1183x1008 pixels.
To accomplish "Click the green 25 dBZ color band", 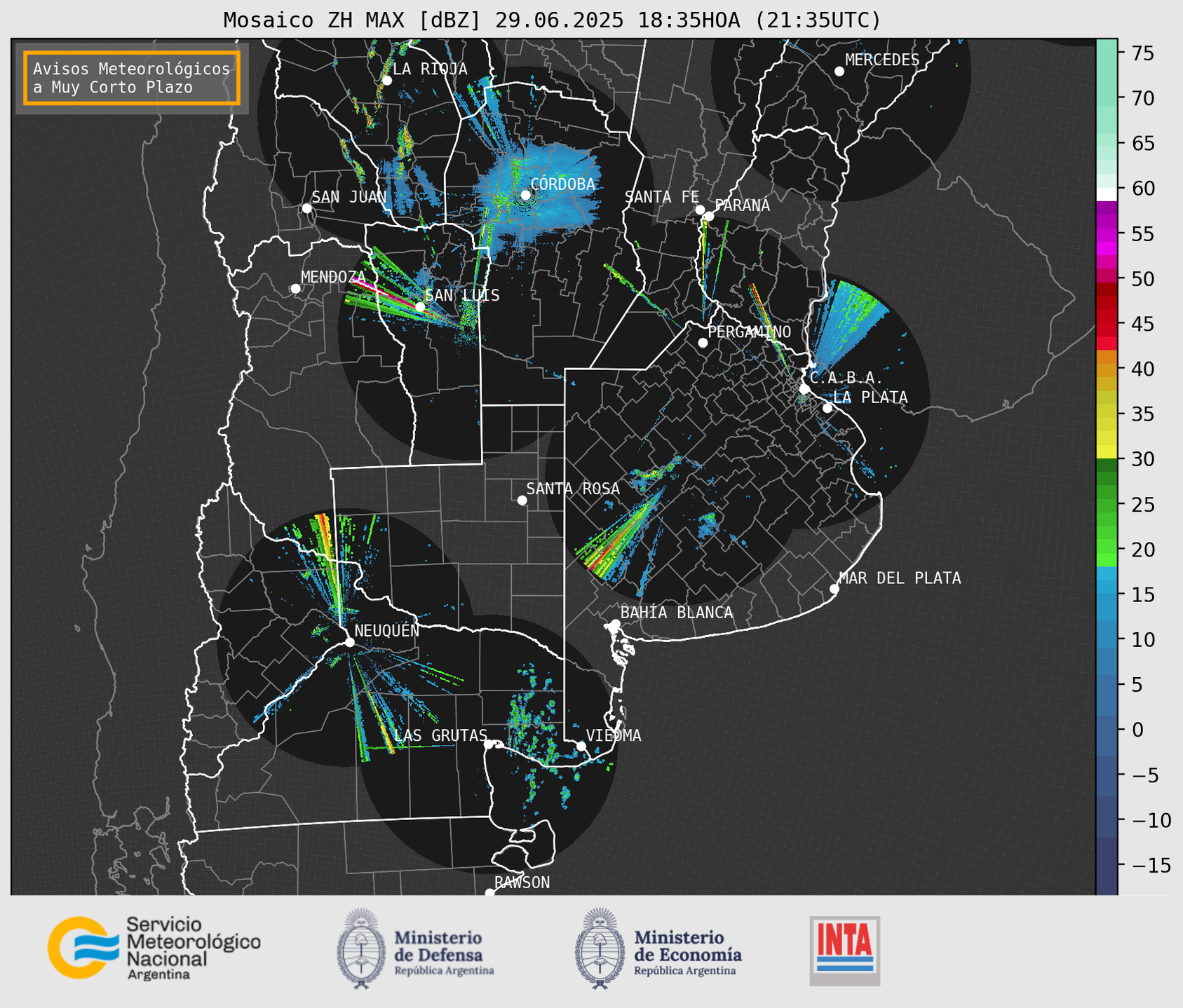I will 1107,505.
